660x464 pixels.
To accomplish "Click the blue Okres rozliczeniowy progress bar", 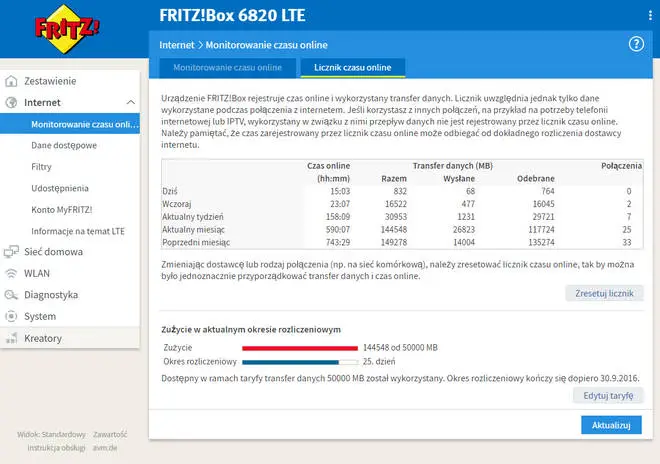I will [300, 362].
